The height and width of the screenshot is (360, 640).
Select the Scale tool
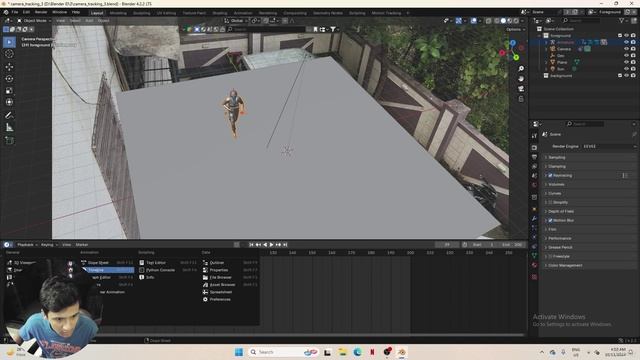click(x=9, y=91)
